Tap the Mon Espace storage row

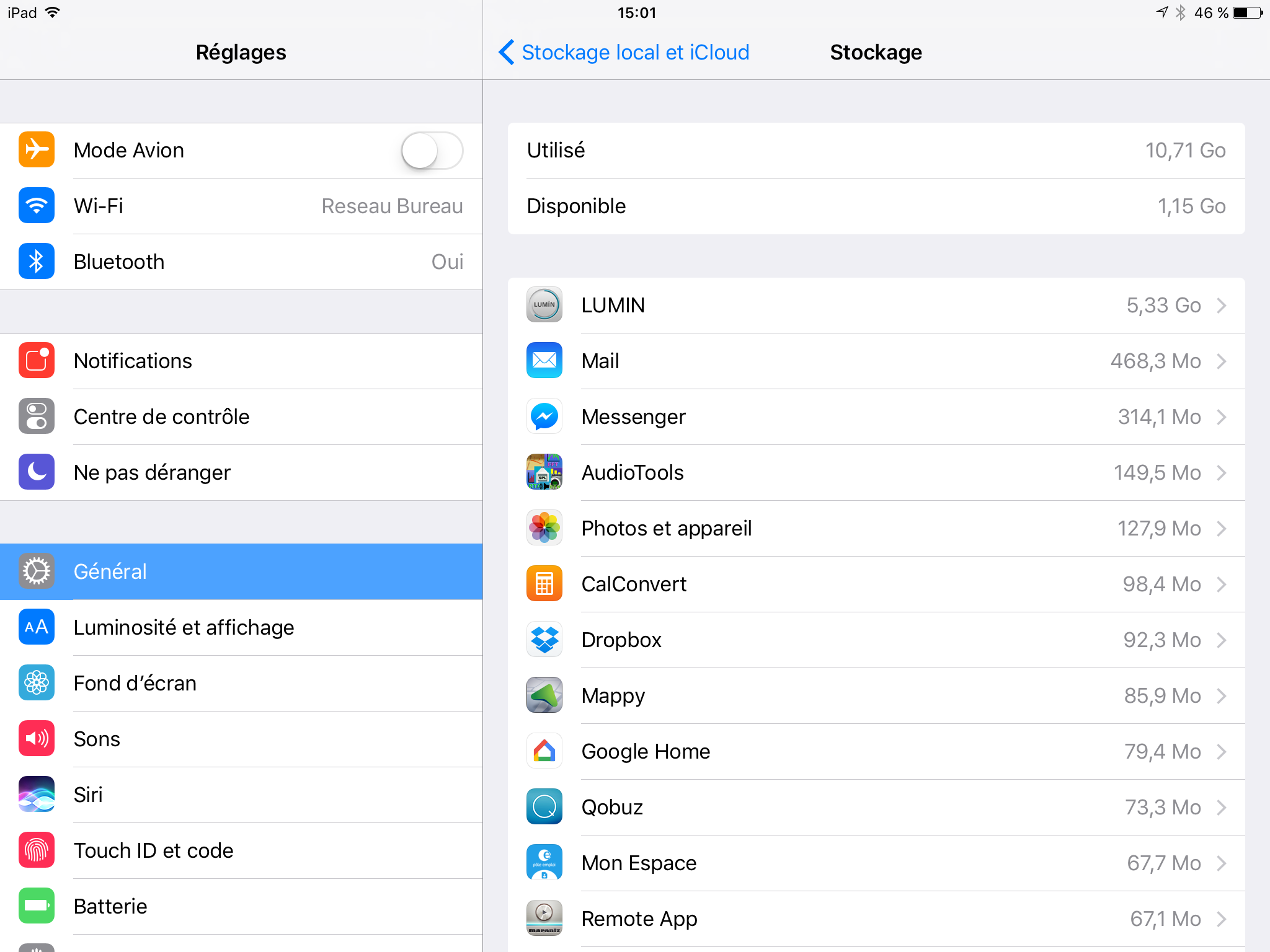point(876,863)
